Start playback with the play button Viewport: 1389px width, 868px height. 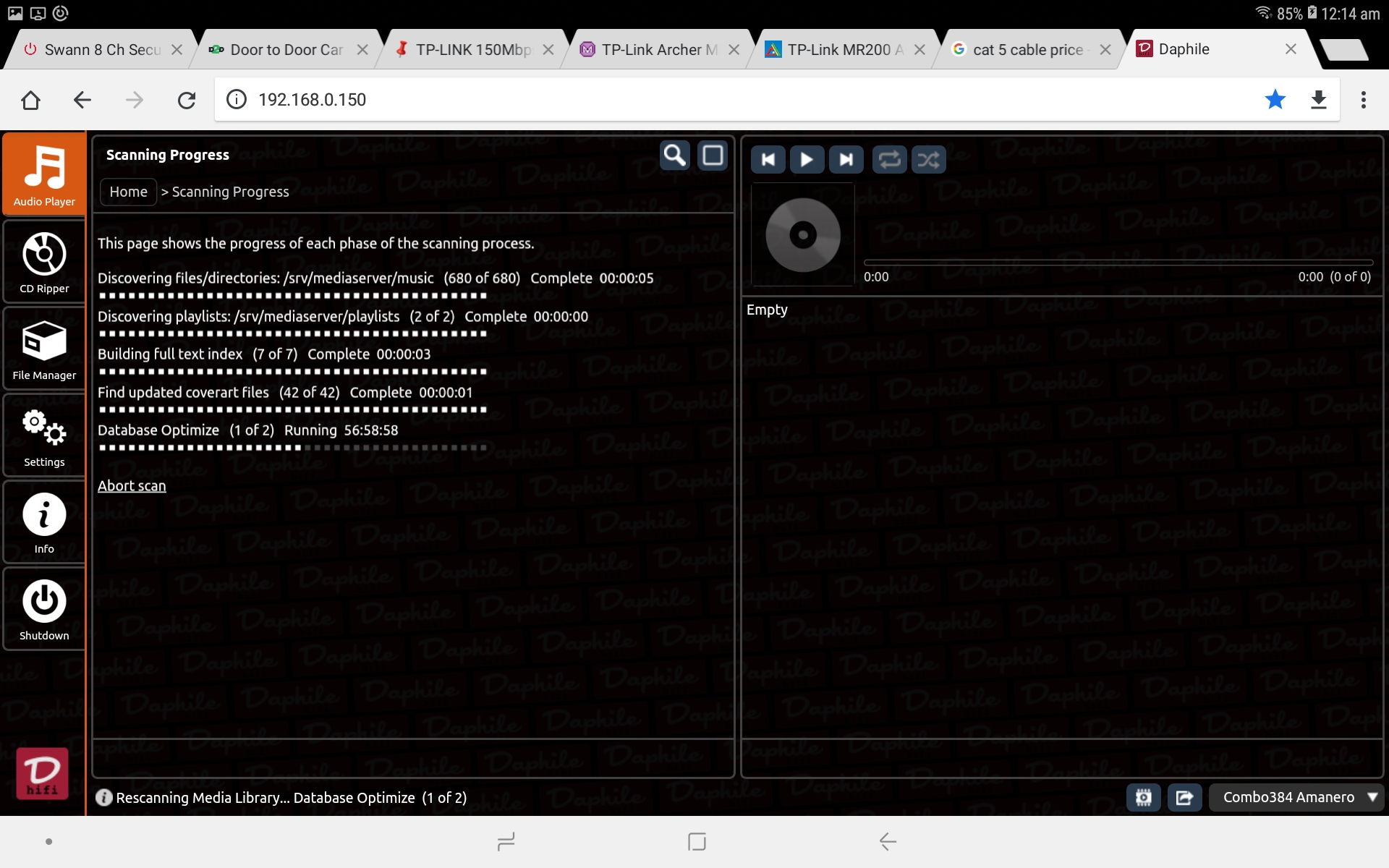[807, 159]
